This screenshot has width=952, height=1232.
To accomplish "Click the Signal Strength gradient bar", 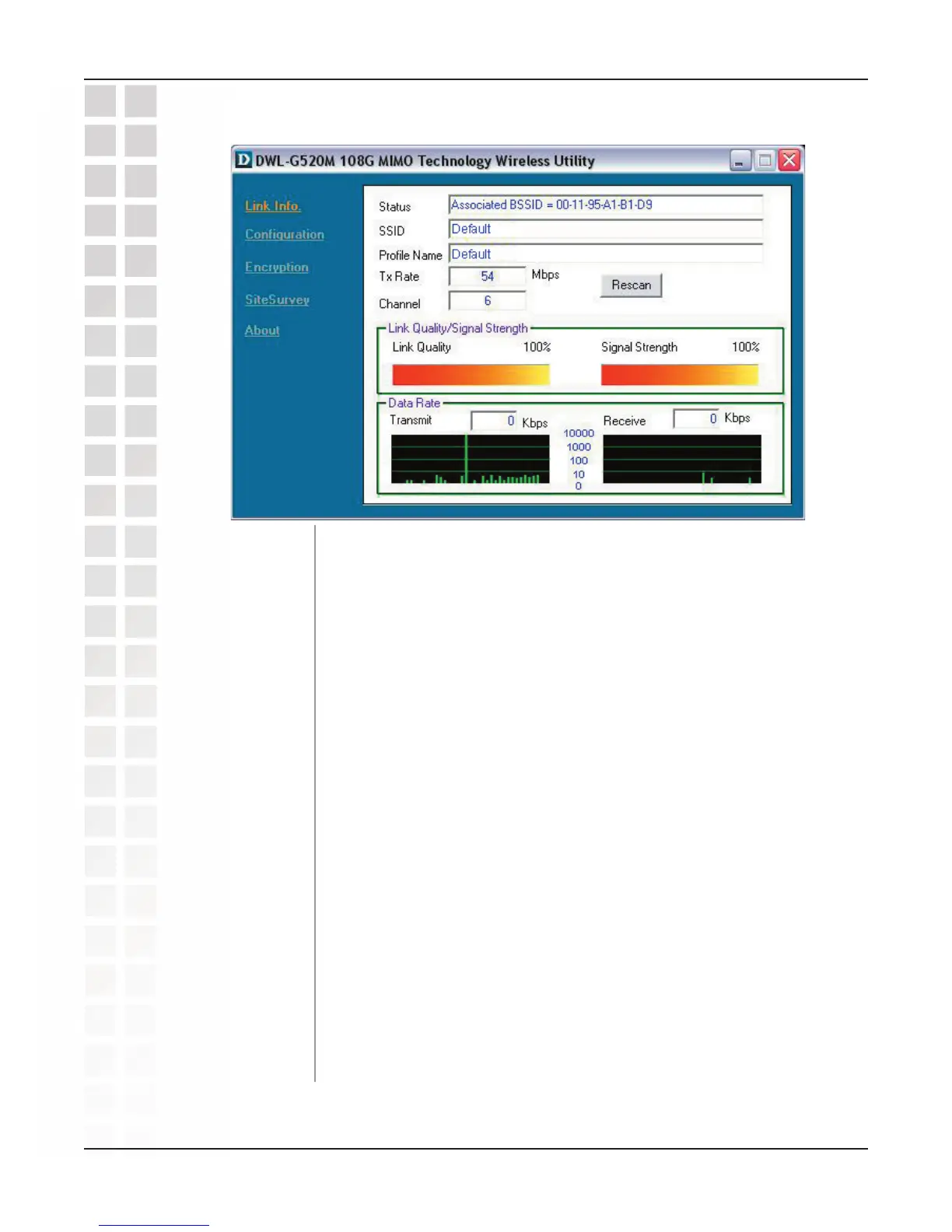I will point(680,375).
